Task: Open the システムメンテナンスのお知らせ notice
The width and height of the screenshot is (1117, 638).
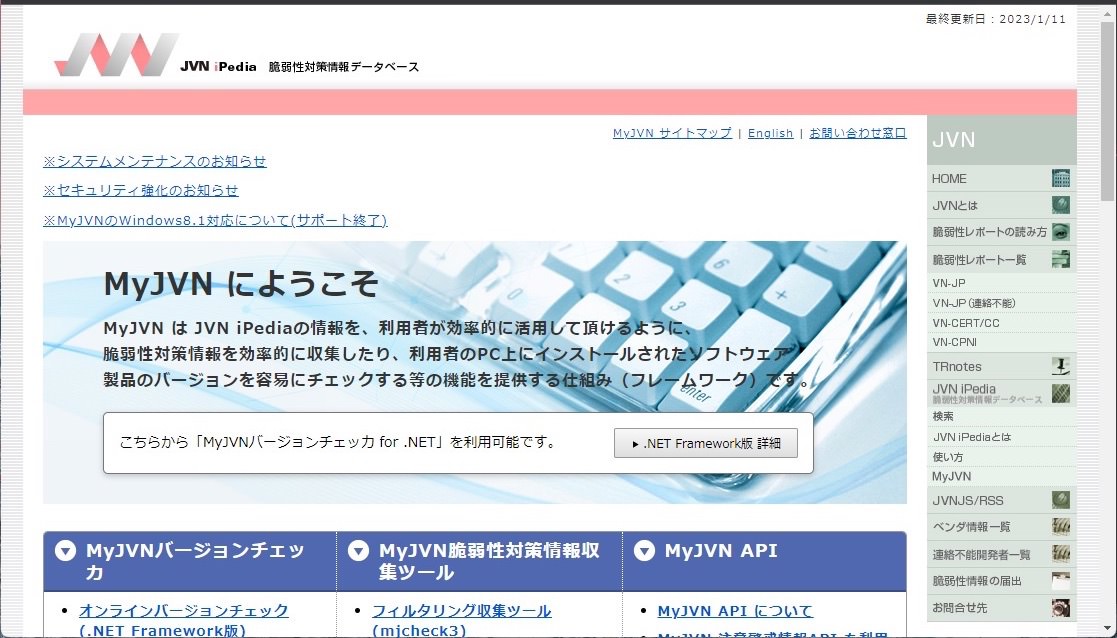Action: pyautogui.click(x=155, y=162)
